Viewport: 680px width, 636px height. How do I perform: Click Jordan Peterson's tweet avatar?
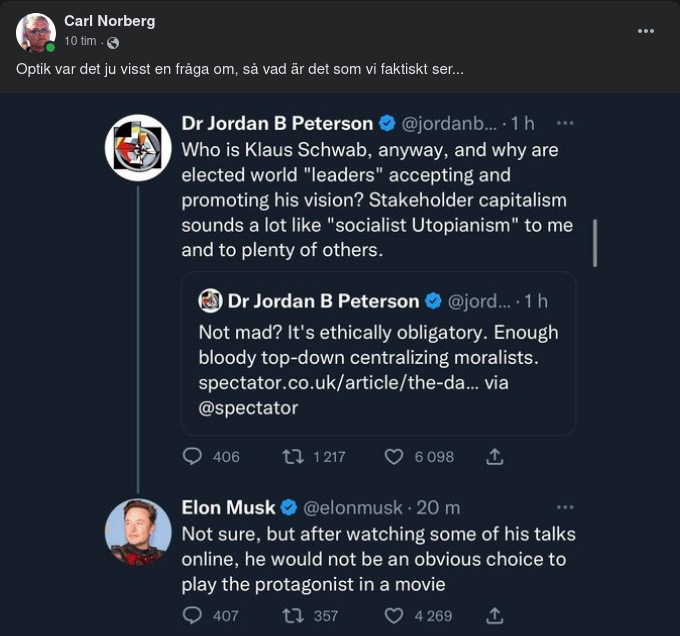pyautogui.click(x=138, y=148)
